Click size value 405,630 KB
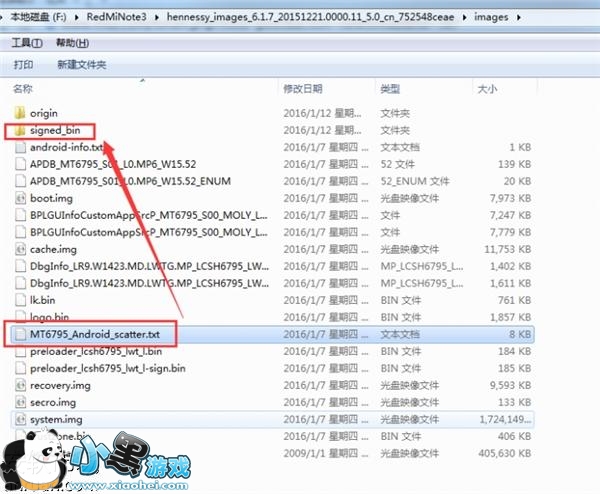Screen dimensions: 600x494 point(505,453)
